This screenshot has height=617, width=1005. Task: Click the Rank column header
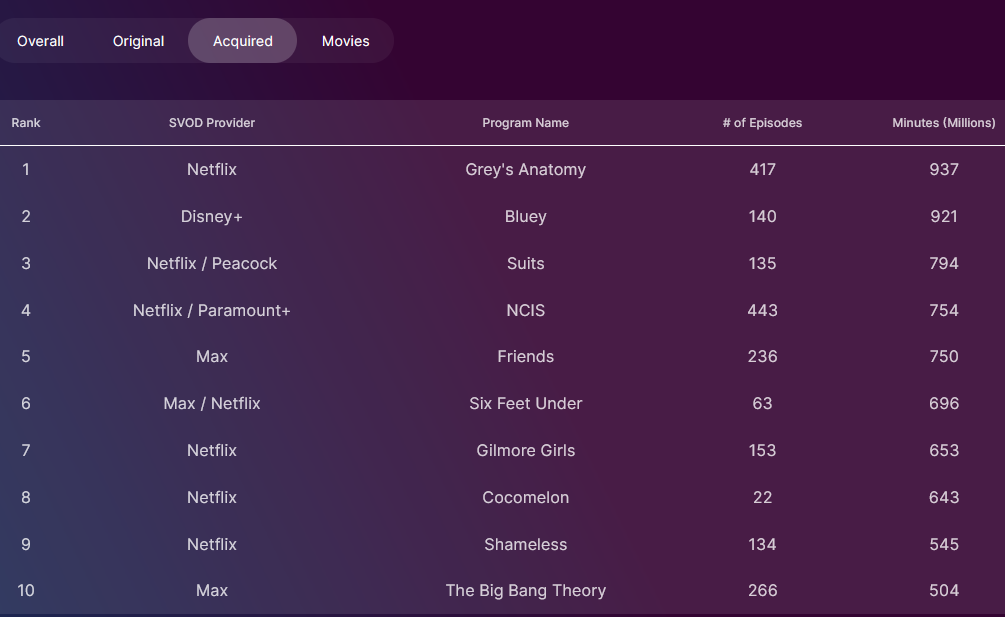[26, 123]
